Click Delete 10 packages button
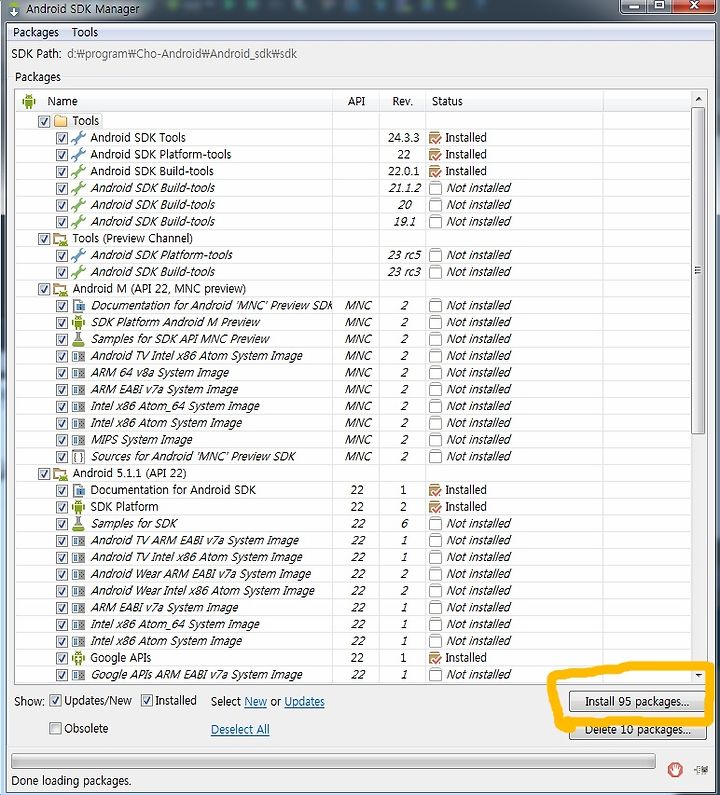The width and height of the screenshot is (720, 795). [x=637, y=730]
